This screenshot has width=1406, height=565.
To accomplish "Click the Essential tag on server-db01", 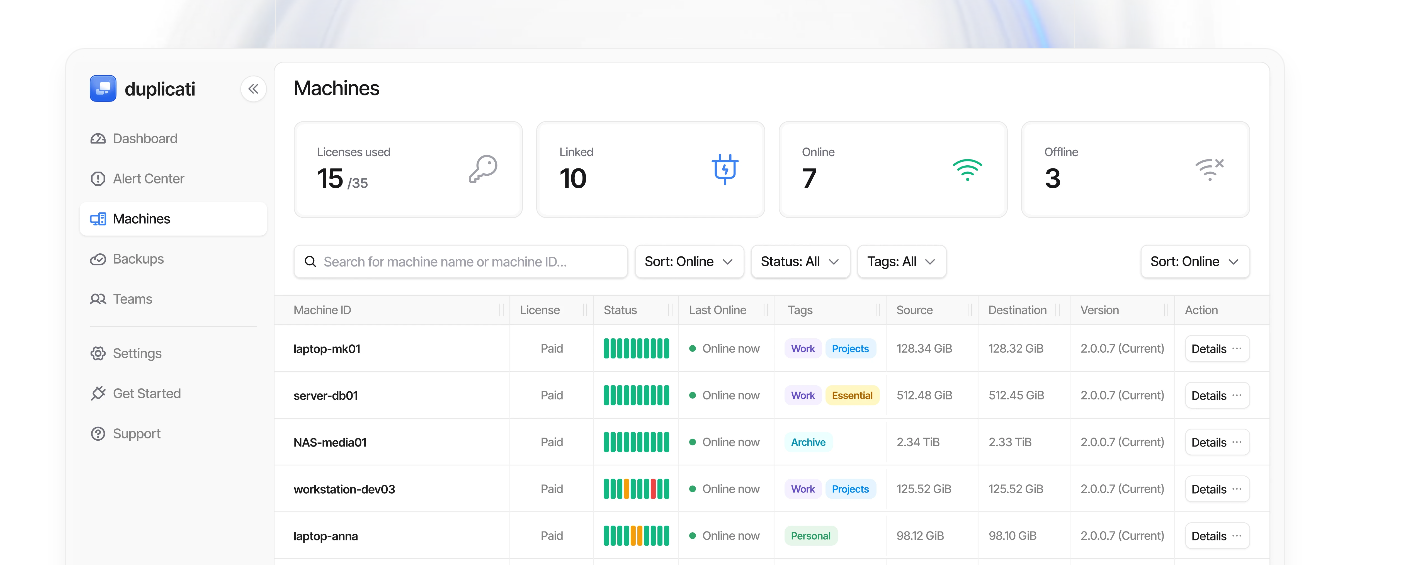I will [852, 396].
